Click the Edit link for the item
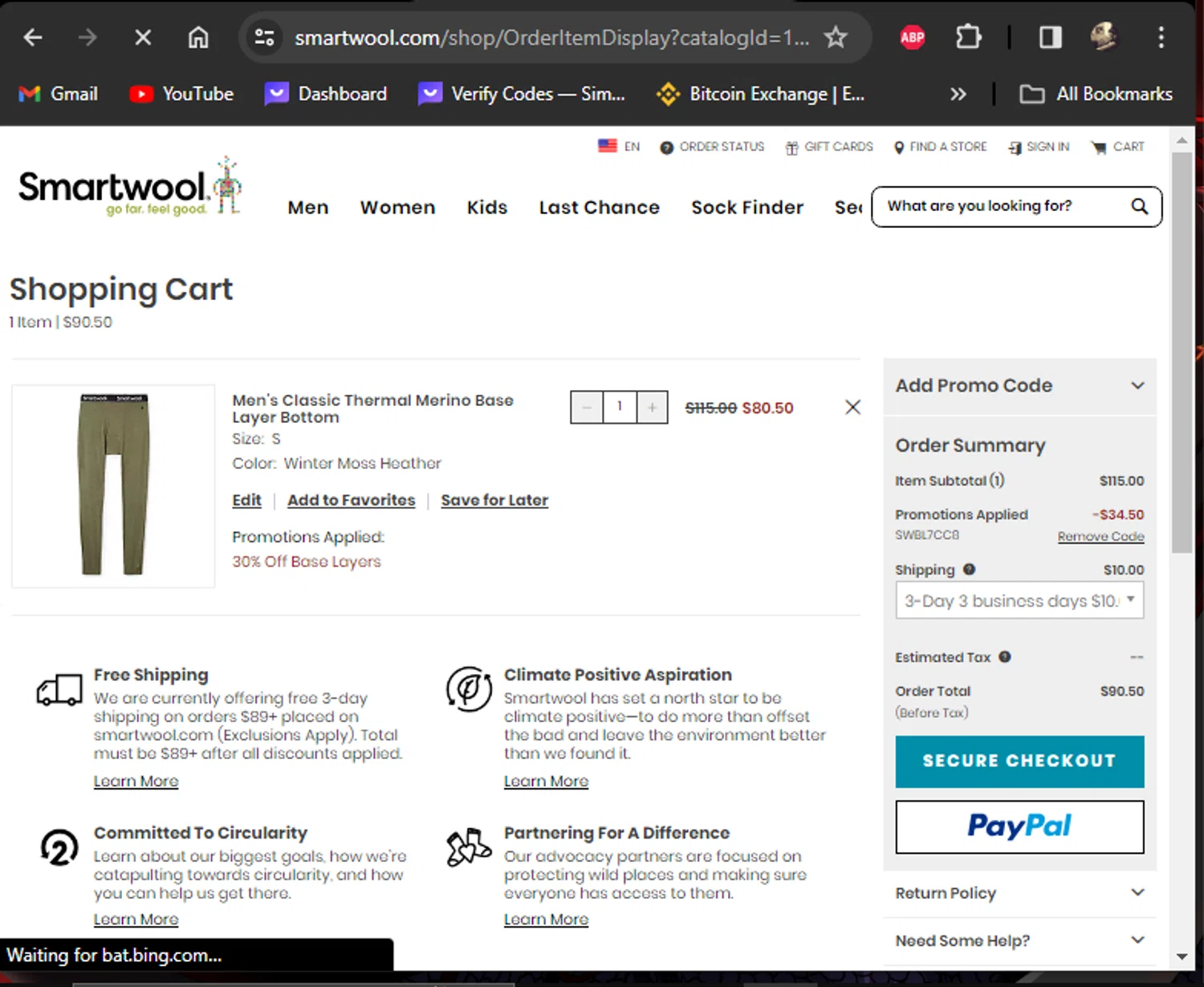 (246, 500)
